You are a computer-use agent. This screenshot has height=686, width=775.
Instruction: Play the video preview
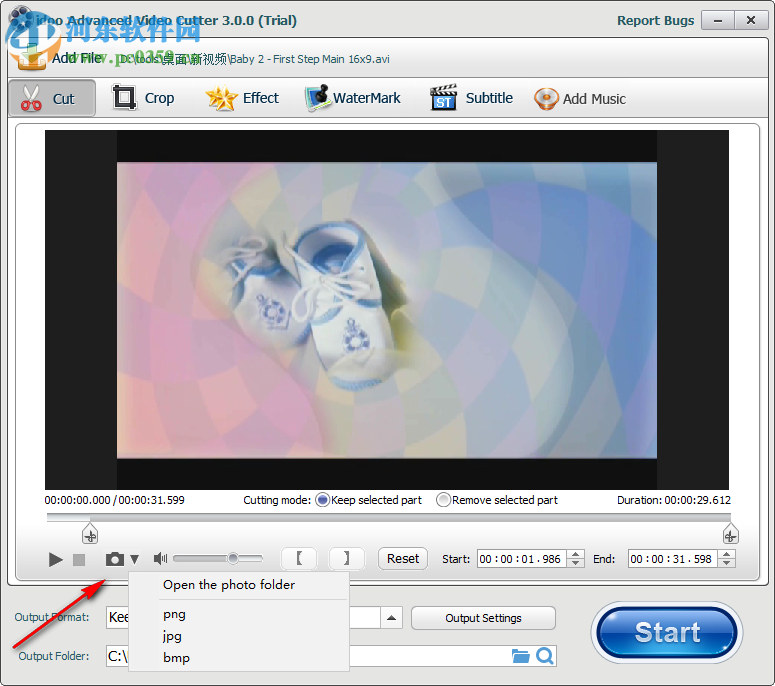click(55, 559)
